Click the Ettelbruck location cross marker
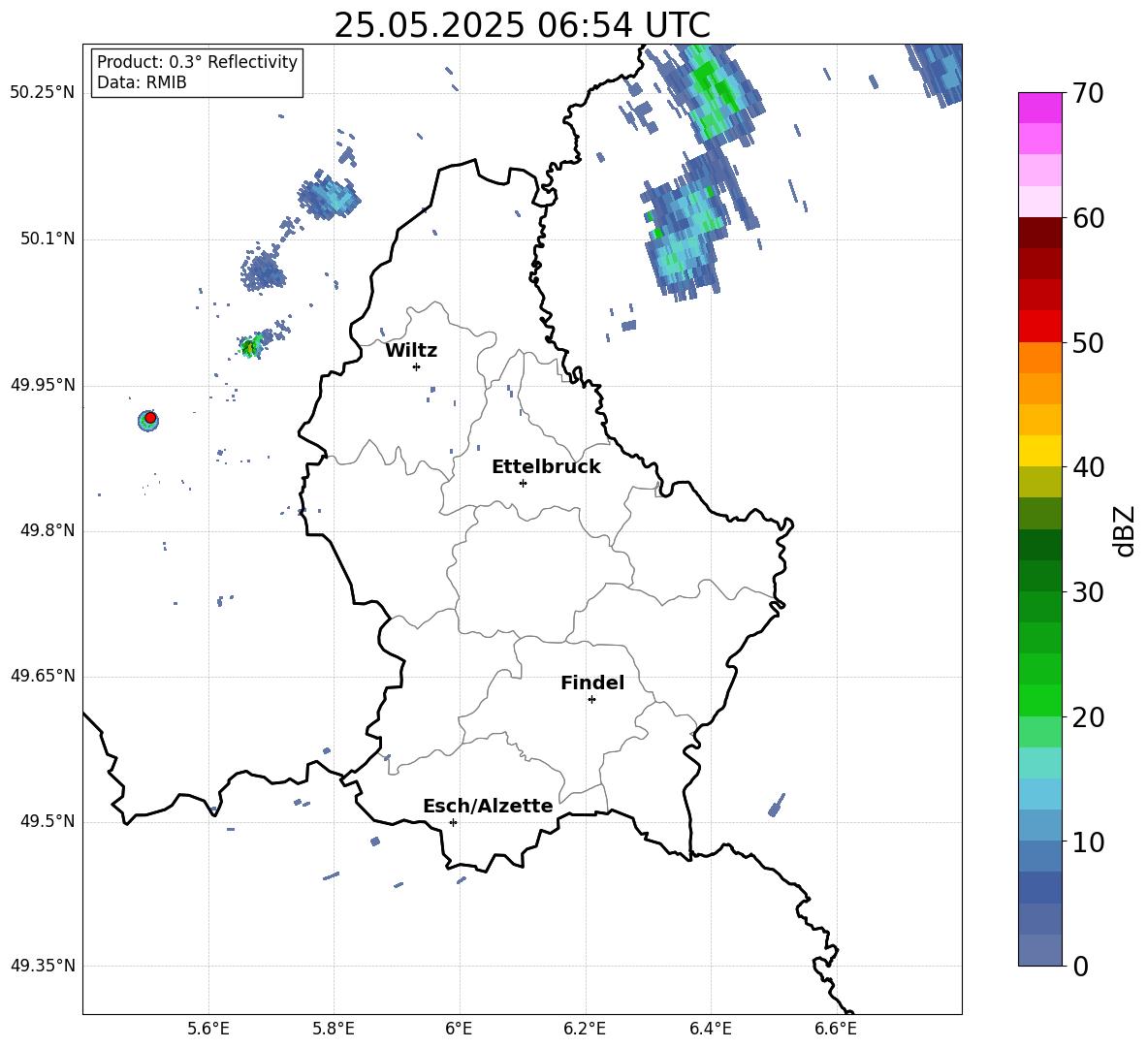 pos(523,483)
